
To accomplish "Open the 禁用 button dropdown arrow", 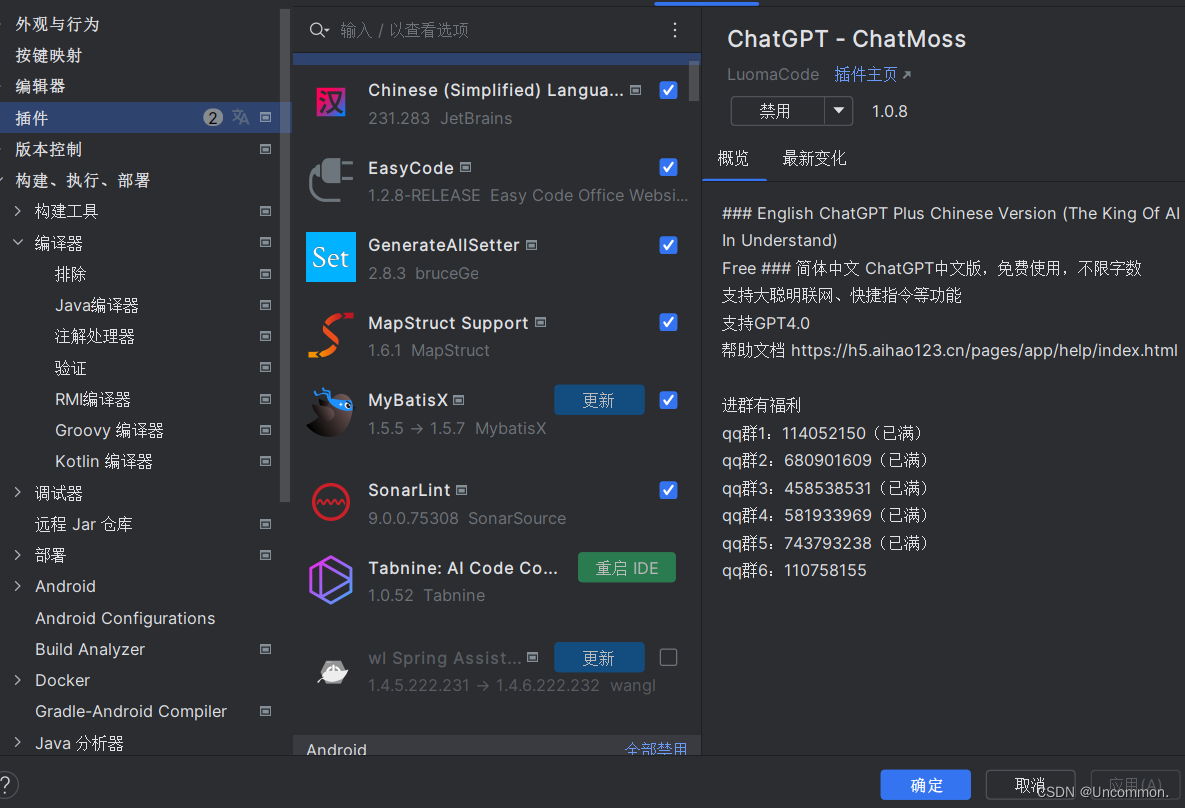I will (839, 111).
